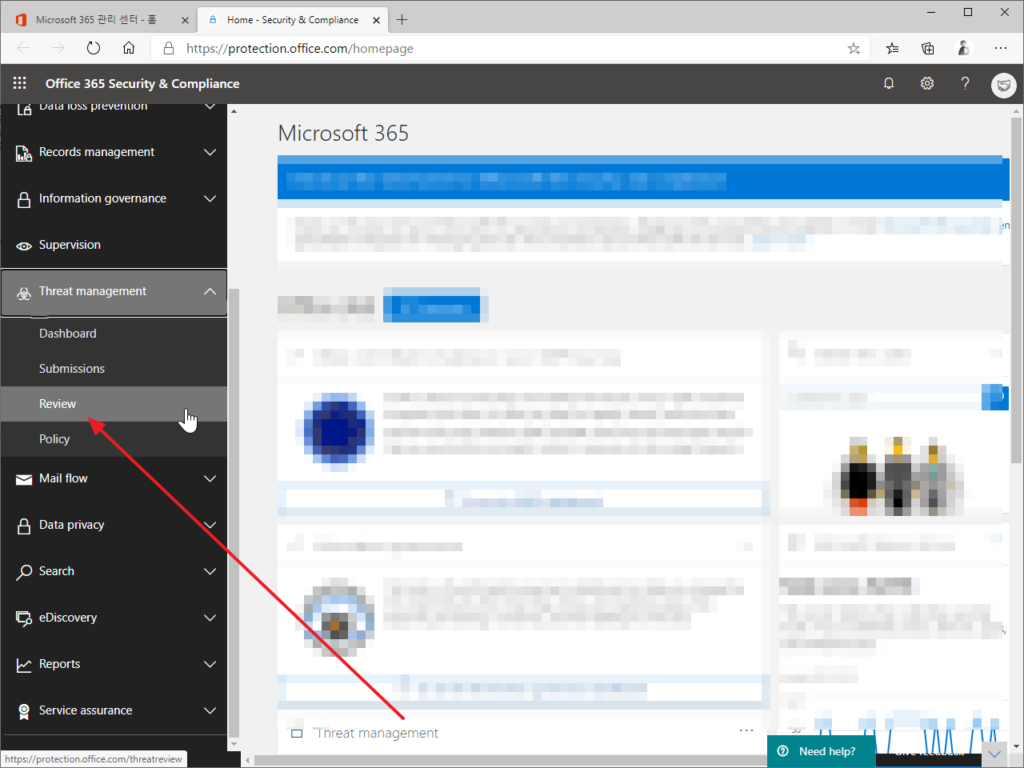Select the Supervision eye icon in the sidebar
The width and height of the screenshot is (1024, 768).
(x=22, y=245)
